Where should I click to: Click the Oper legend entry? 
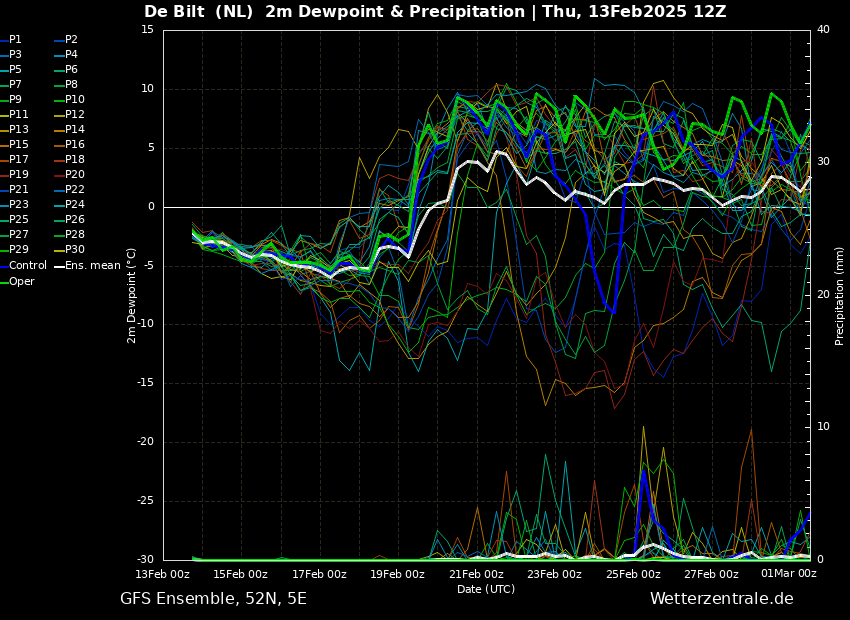point(17,281)
